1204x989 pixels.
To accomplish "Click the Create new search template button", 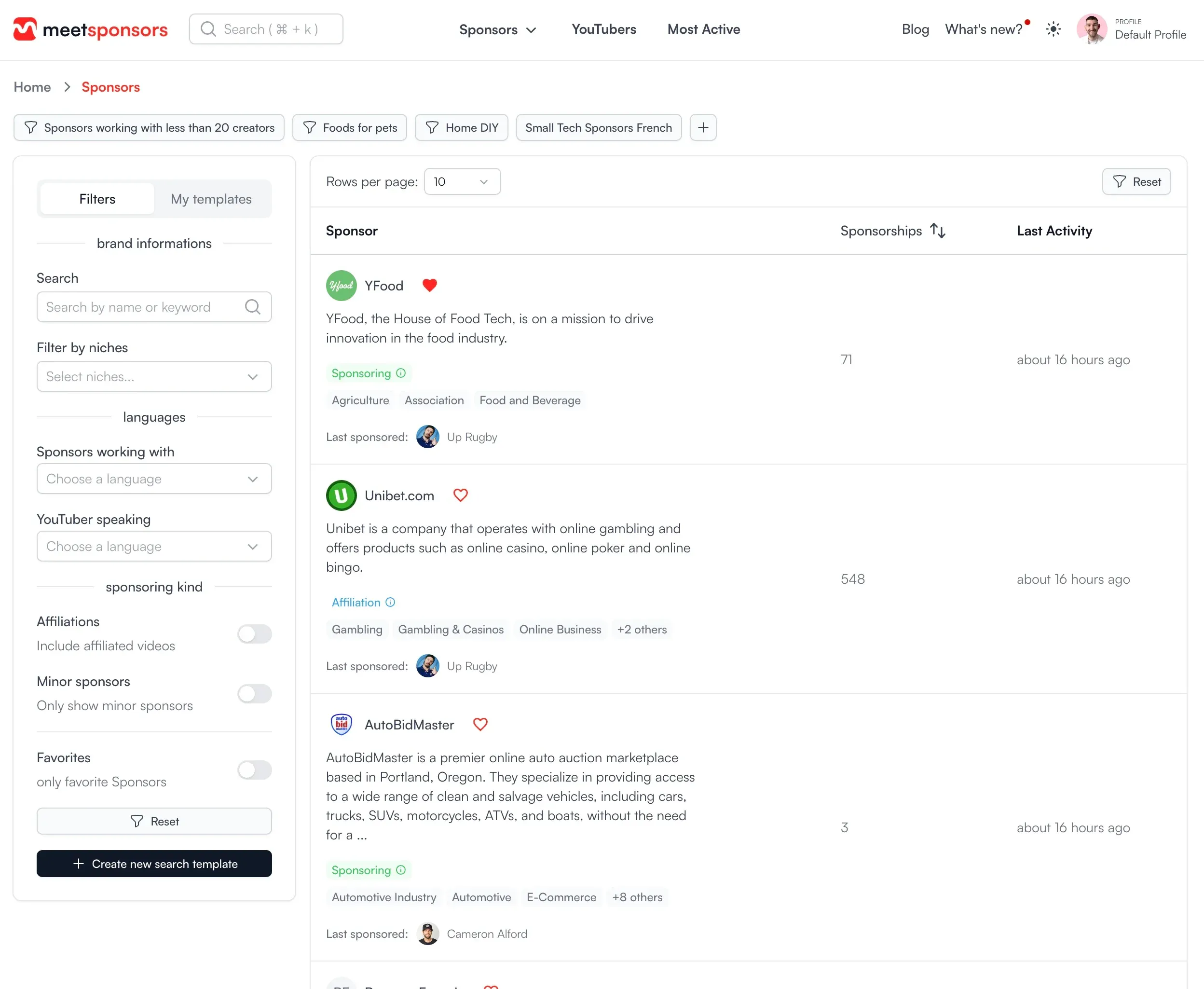I will (154, 864).
